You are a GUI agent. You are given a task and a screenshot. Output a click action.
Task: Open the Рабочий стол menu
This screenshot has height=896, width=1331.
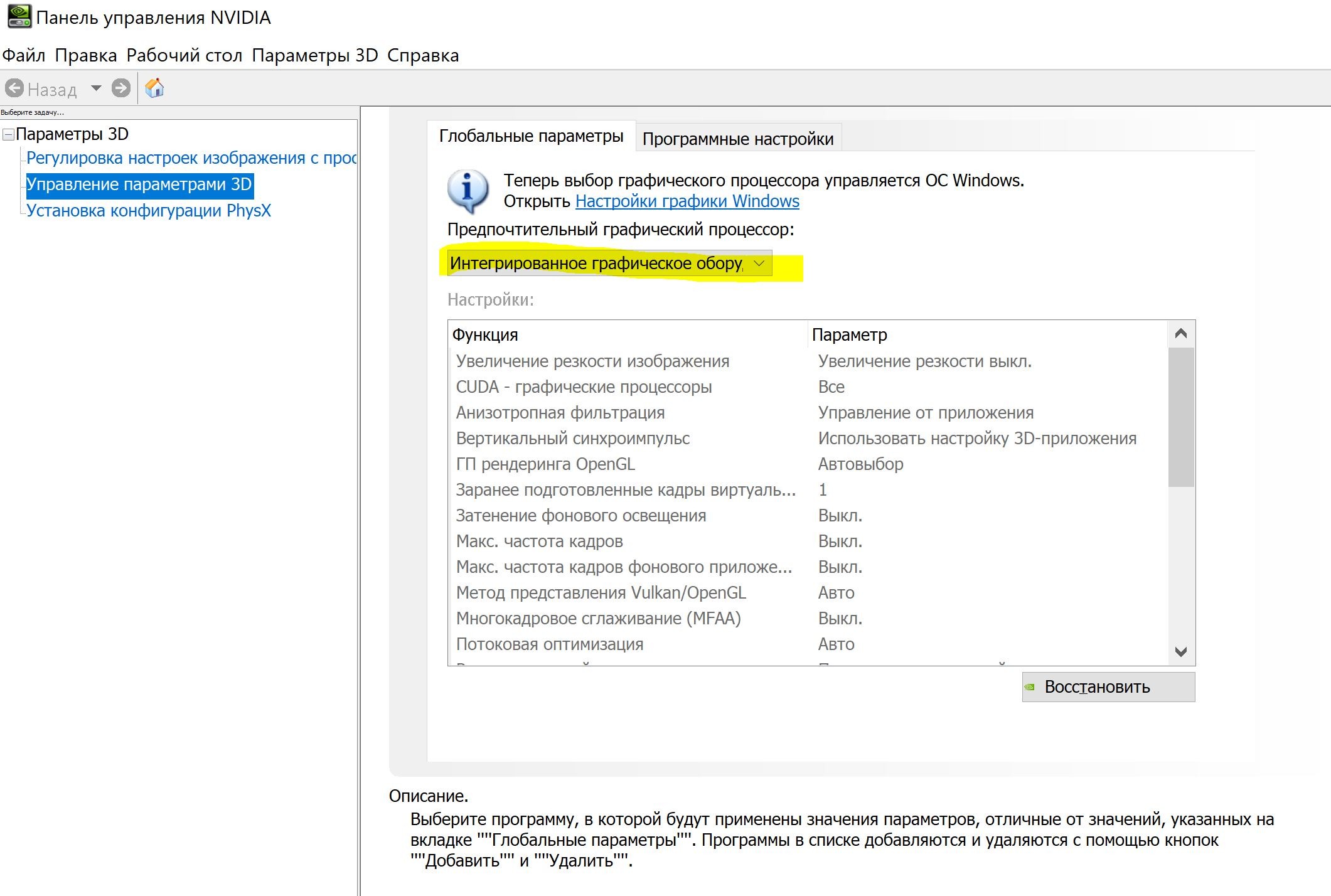click(184, 55)
